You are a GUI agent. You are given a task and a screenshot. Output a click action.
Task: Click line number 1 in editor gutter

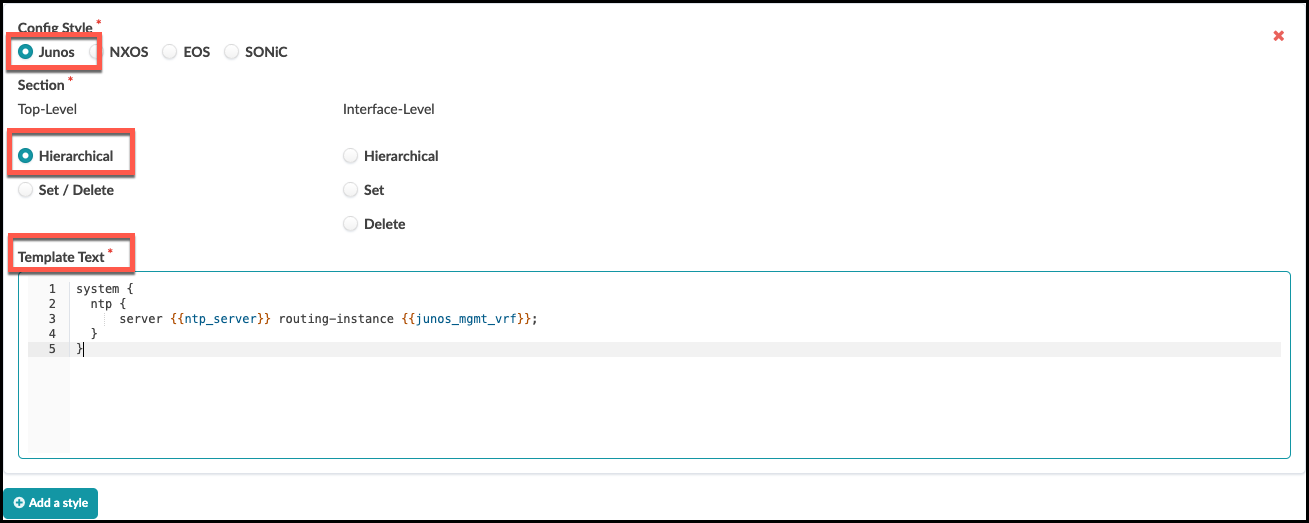pos(51,289)
